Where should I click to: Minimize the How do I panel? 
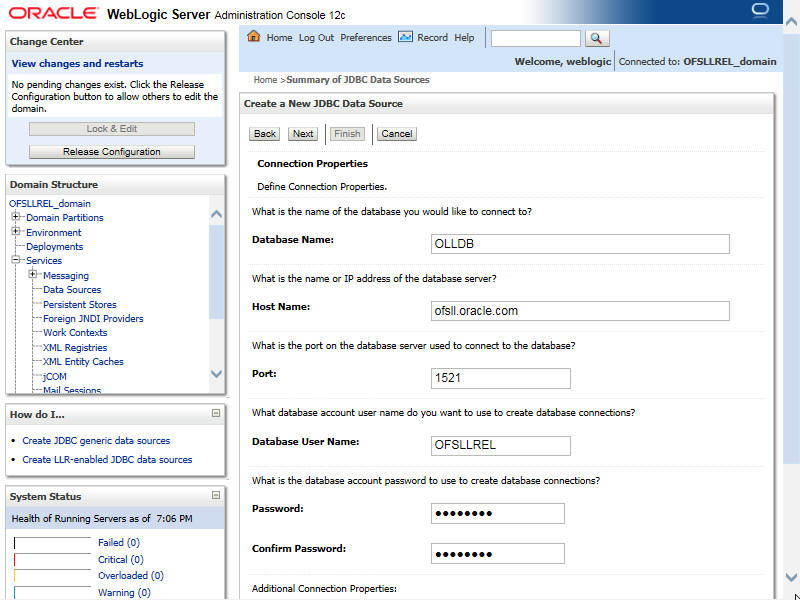click(216, 413)
